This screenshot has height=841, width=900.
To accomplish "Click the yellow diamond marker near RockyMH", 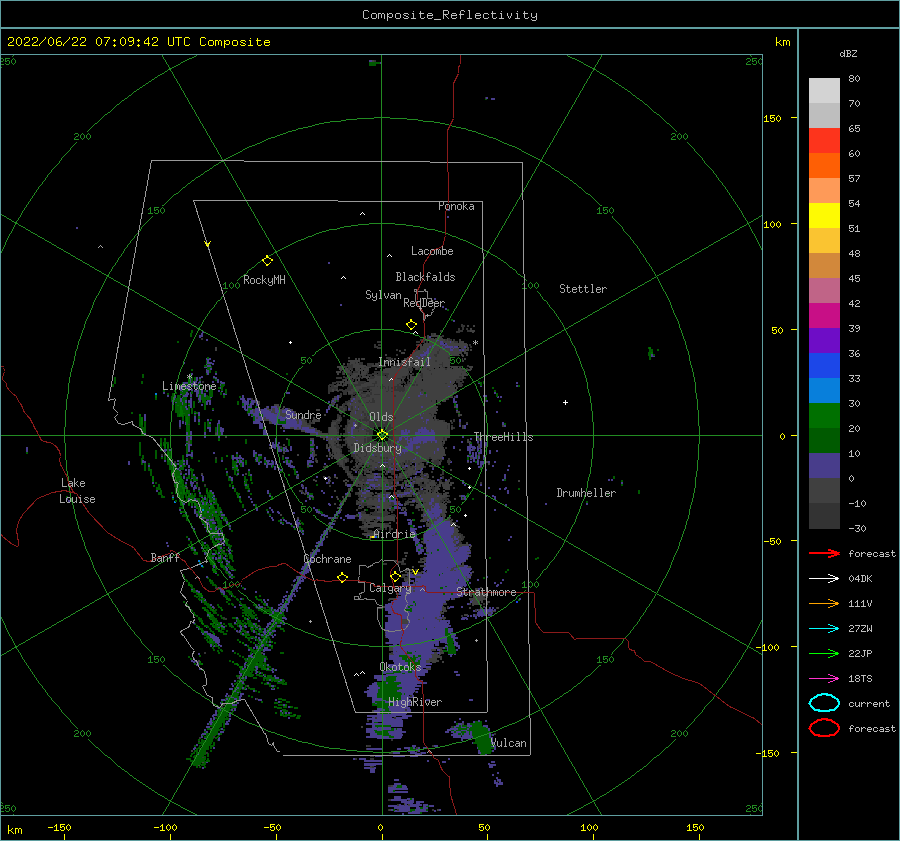I will point(267,261).
